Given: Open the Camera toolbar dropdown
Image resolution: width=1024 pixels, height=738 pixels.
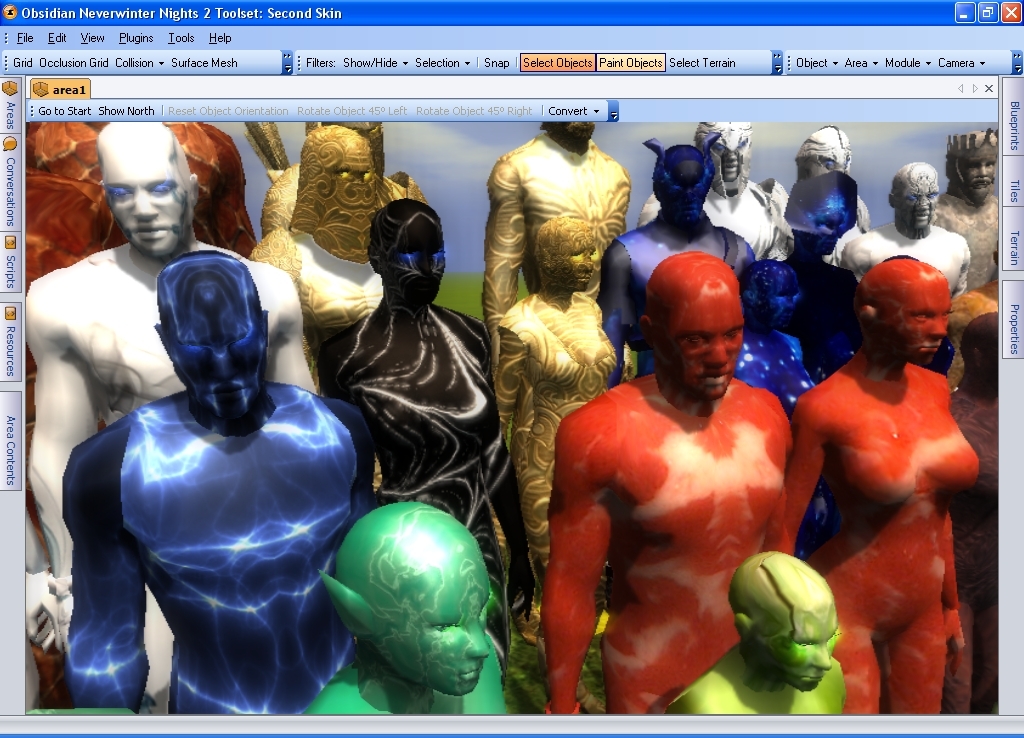Looking at the screenshot, I should pos(961,63).
